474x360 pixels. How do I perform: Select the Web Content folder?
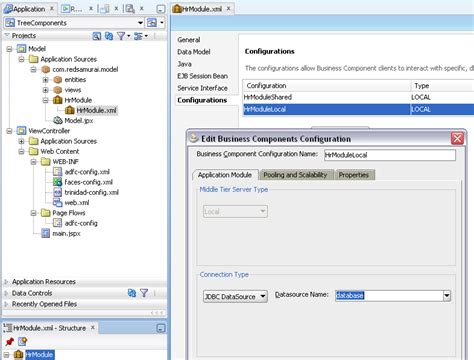click(x=60, y=151)
